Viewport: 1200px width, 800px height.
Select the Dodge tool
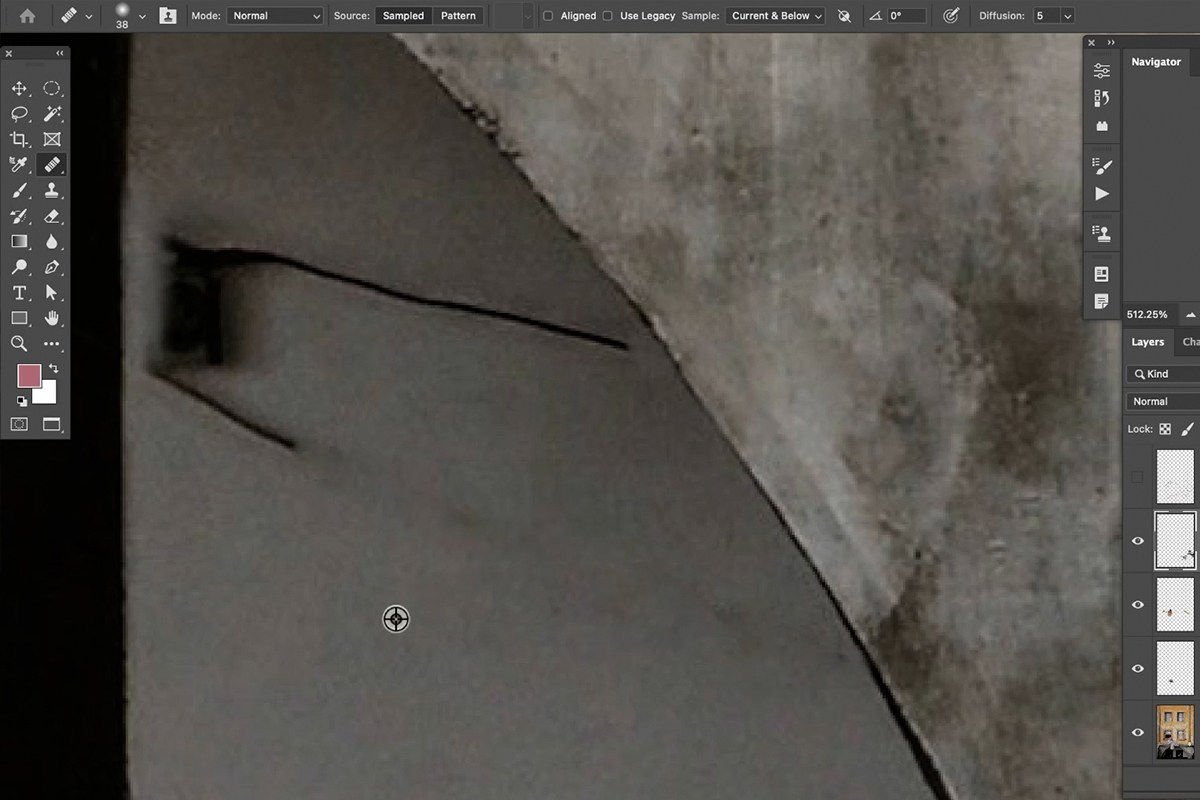(x=19, y=267)
